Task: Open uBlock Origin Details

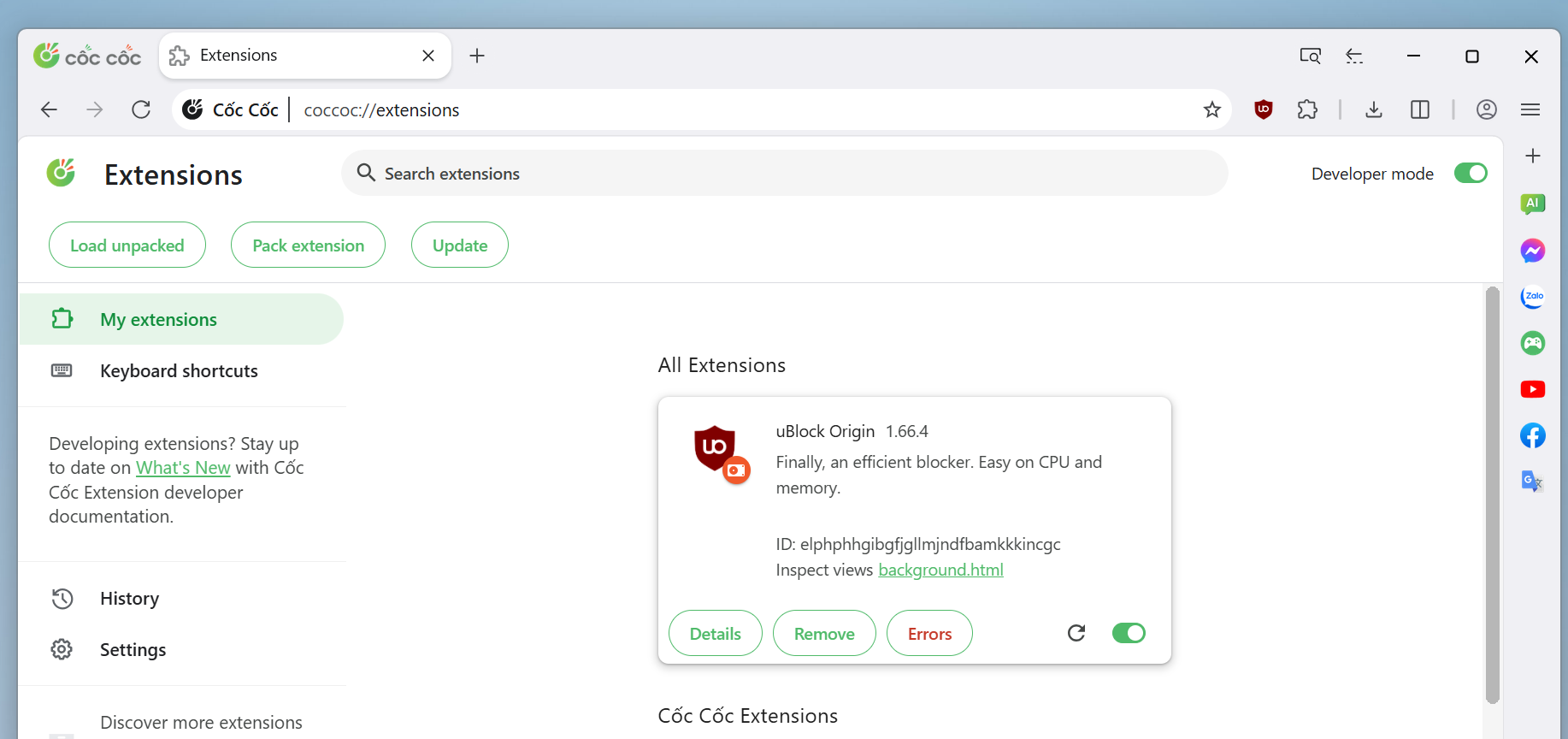Action: pyautogui.click(x=715, y=634)
